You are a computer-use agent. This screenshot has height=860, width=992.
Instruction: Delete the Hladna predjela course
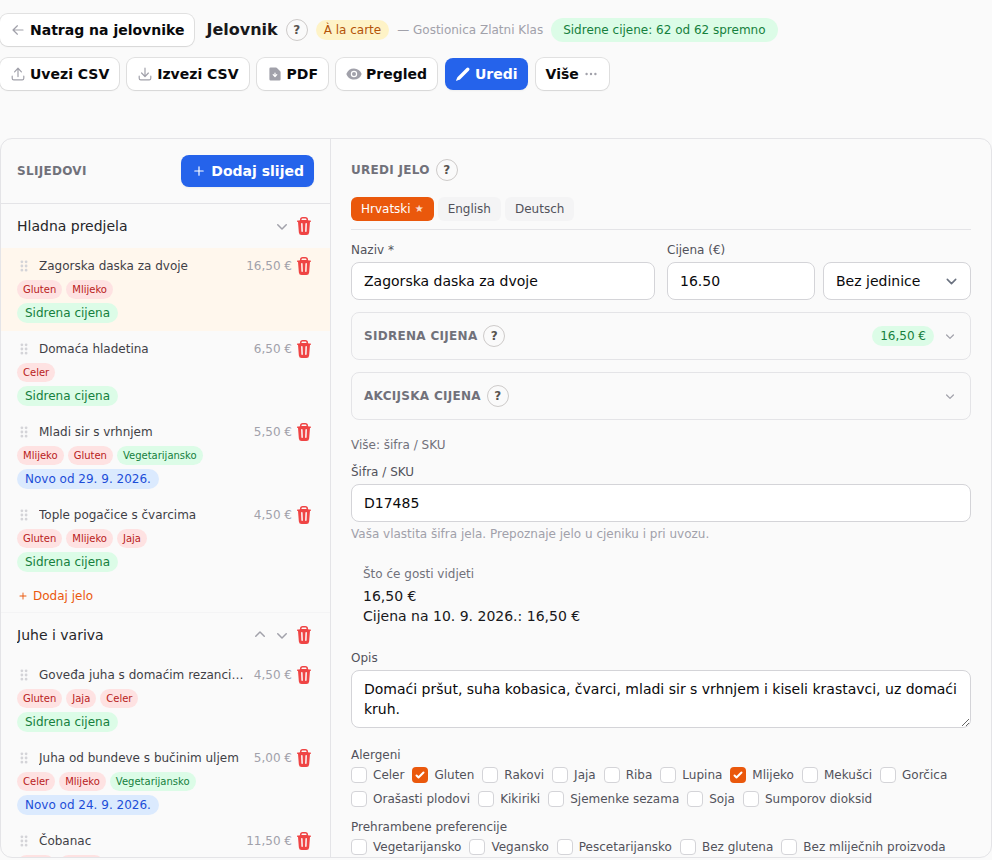[x=304, y=227]
